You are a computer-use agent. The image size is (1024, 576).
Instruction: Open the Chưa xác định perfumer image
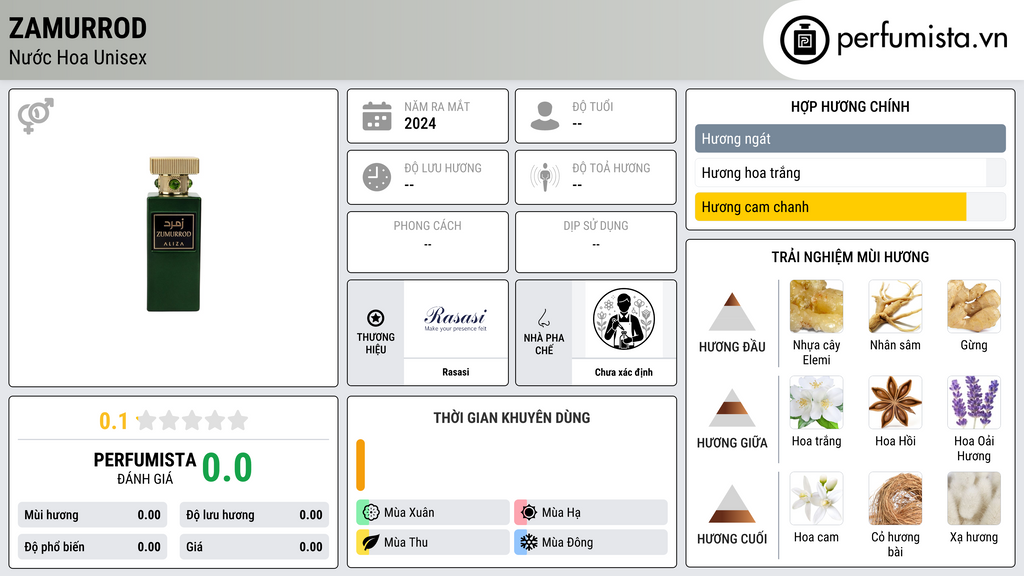pos(624,319)
